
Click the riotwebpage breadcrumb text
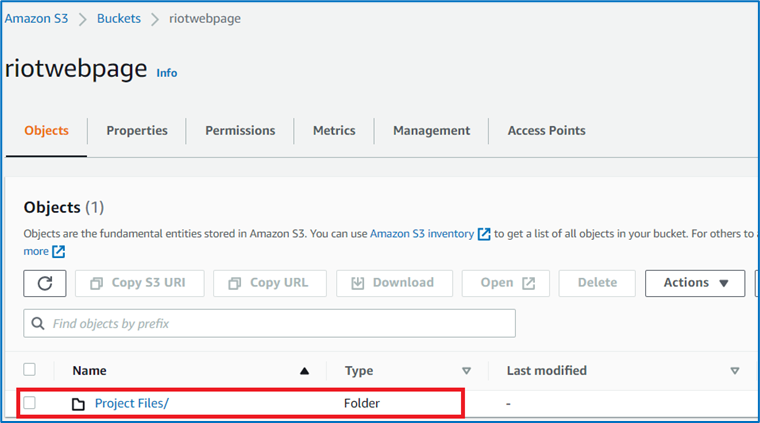tap(205, 19)
